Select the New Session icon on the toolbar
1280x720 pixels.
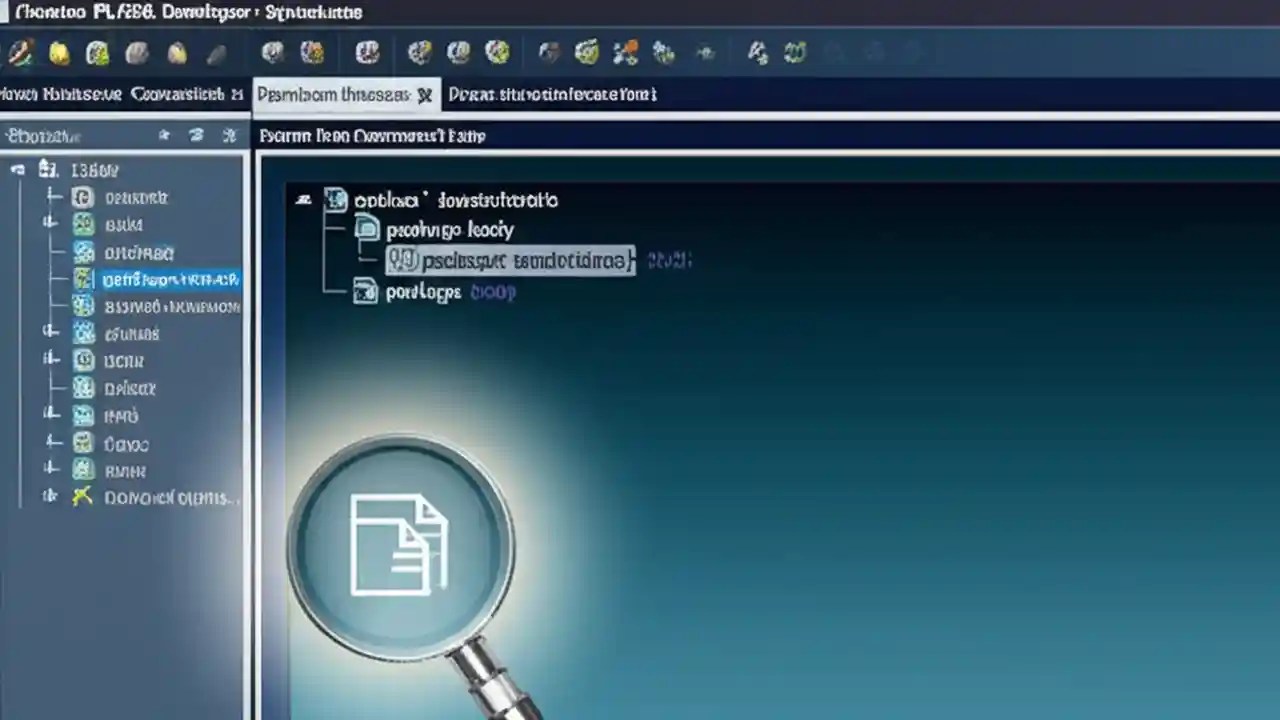(22, 53)
